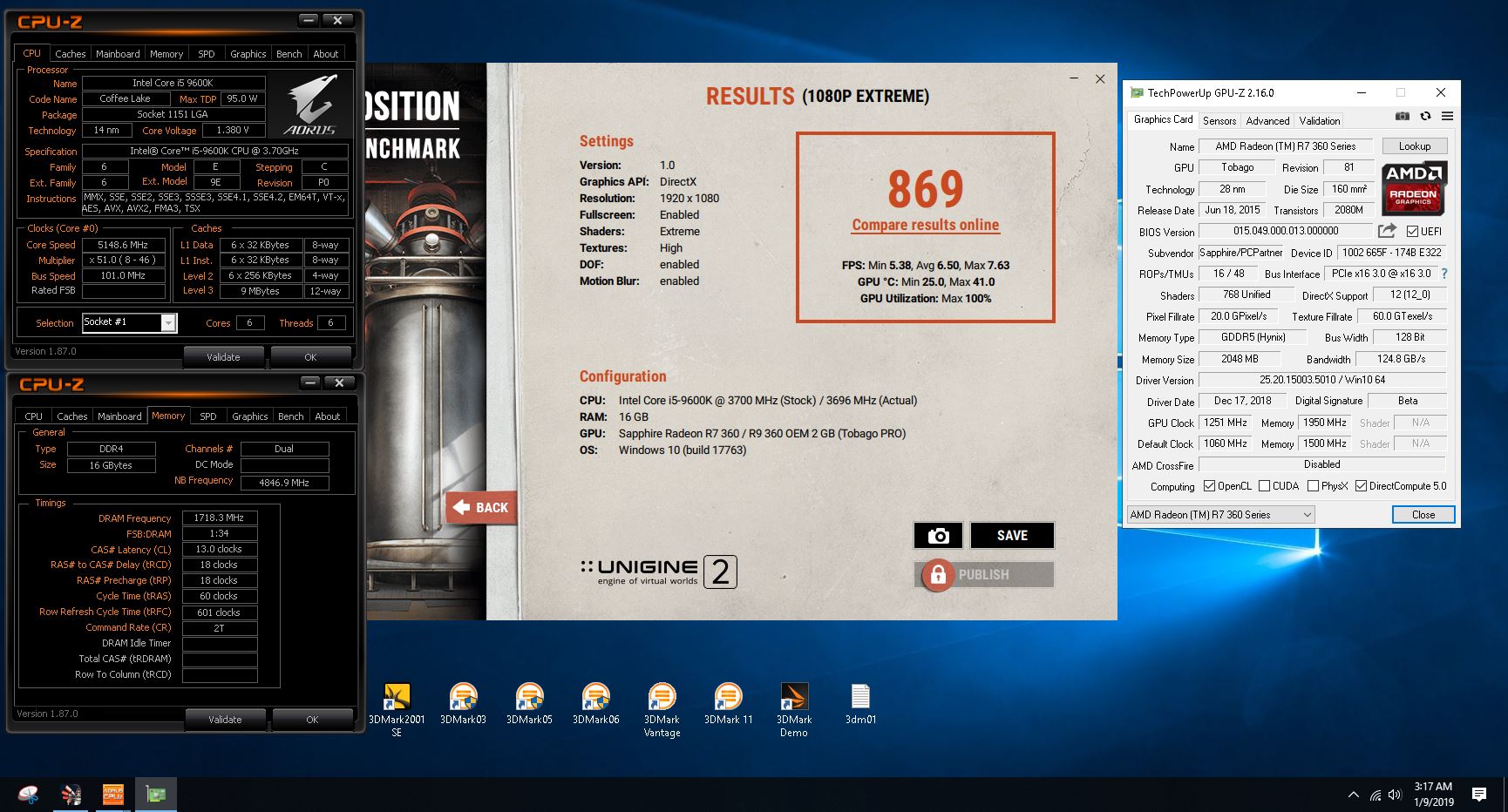Click the CAS# Latency 13.0 clocks field

pyautogui.click(x=219, y=549)
